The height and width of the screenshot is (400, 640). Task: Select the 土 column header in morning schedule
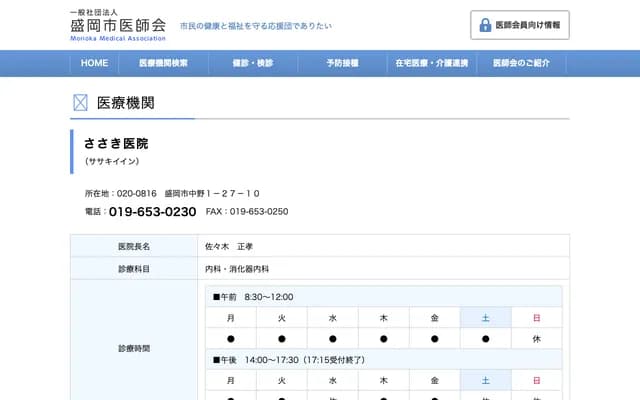pos(486,318)
